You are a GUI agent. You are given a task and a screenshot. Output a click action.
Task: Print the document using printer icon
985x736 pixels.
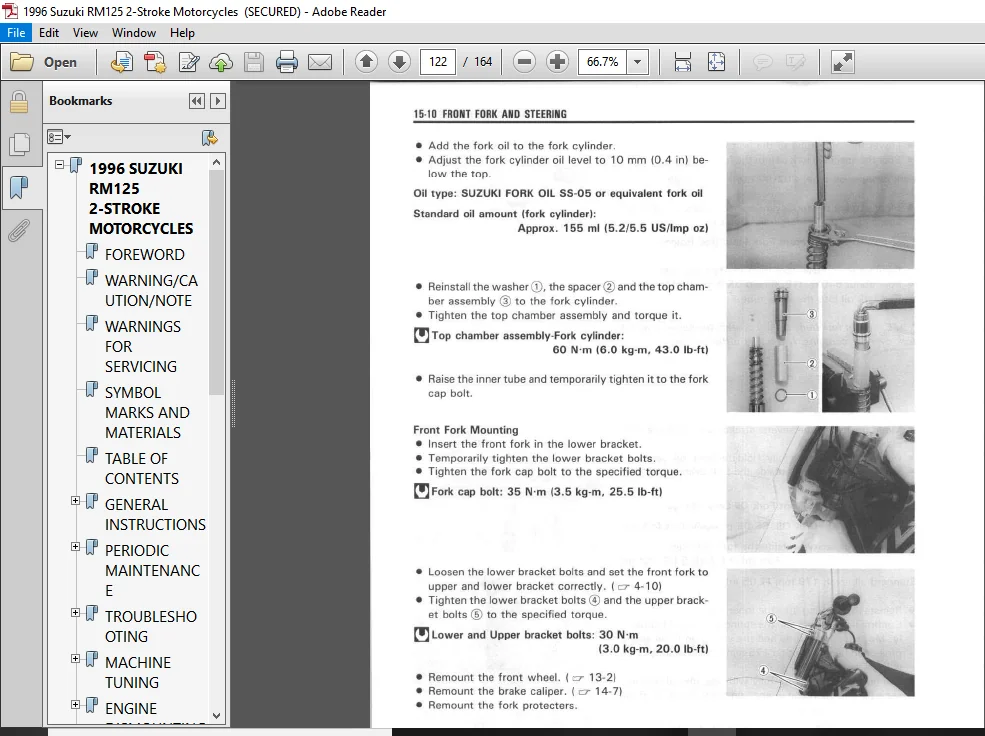286,62
